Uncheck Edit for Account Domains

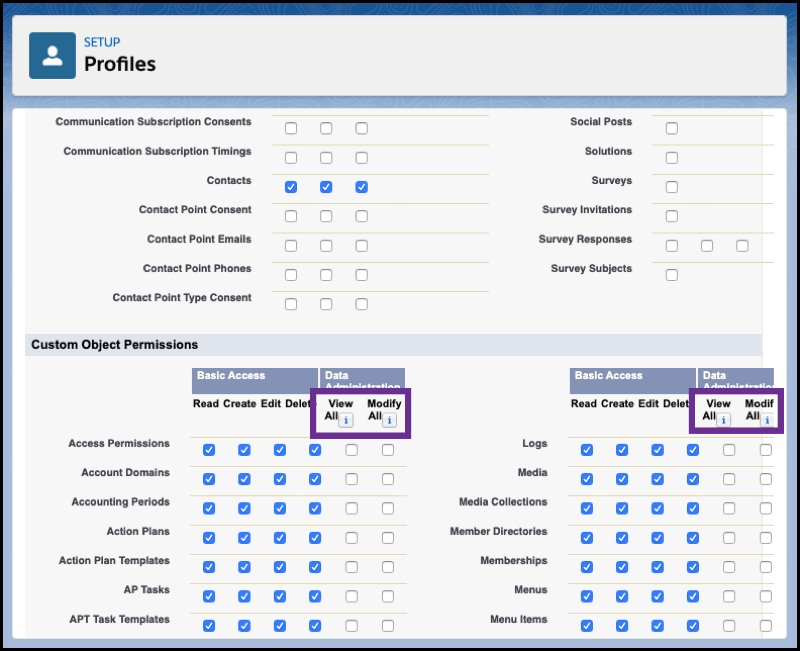coord(280,479)
